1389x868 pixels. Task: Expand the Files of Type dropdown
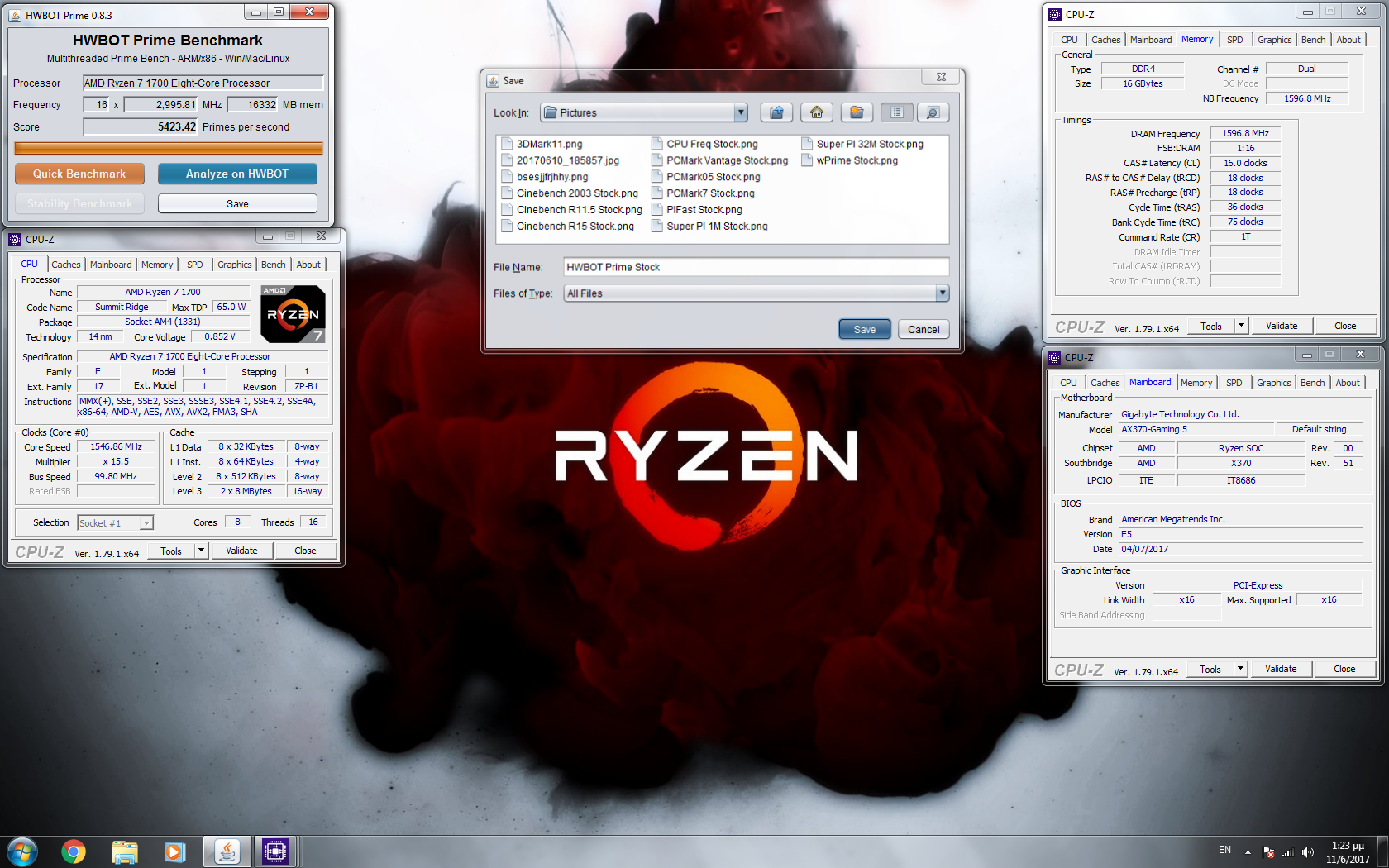942,293
